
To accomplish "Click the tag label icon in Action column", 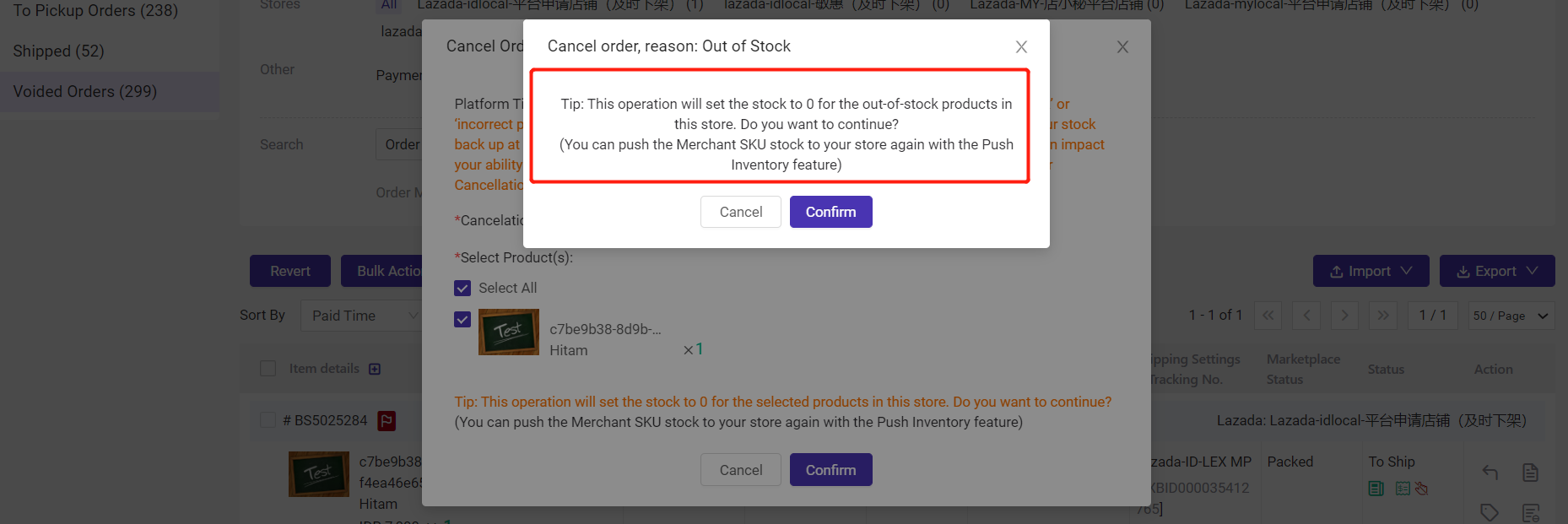I will pos(1490,511).
